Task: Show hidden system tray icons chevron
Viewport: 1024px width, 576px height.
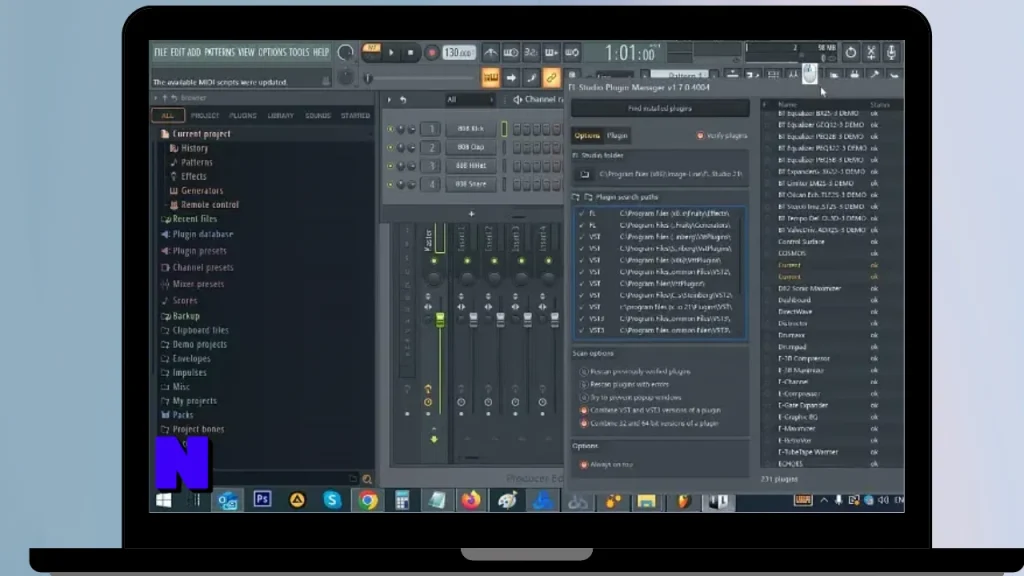Action: pos(824,500)
